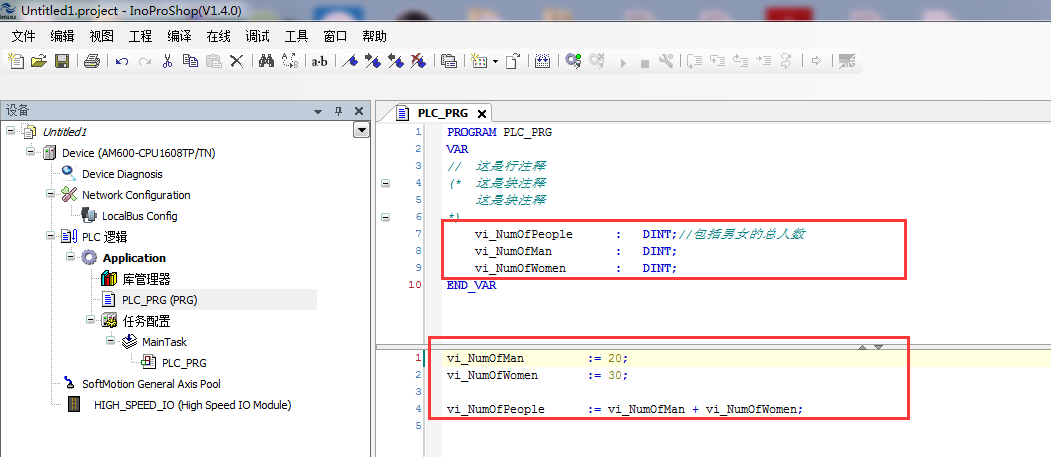Click the Start (play) toolbar button

(623, 62)
